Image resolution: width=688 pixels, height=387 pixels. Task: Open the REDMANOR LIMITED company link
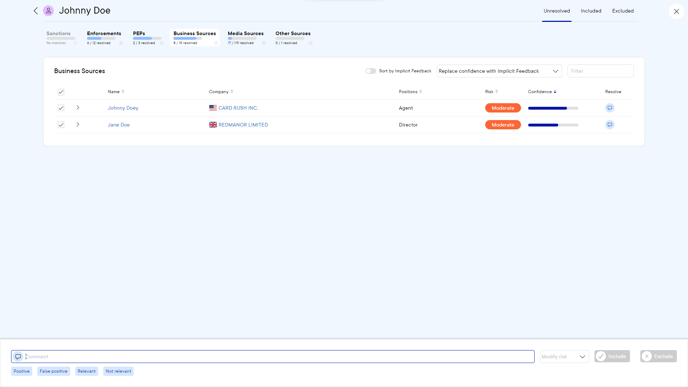[x=243, y=125]
